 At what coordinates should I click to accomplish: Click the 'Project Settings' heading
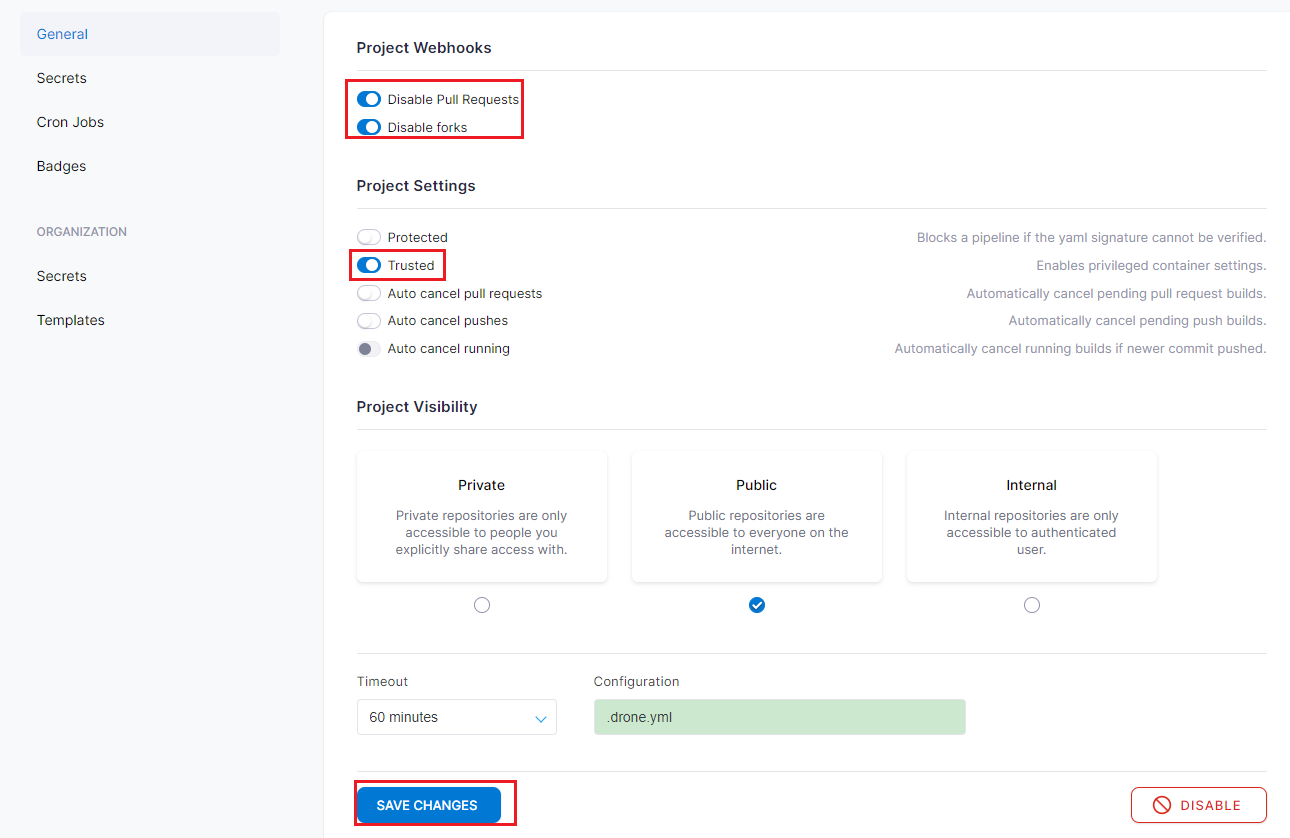[416, 185]
